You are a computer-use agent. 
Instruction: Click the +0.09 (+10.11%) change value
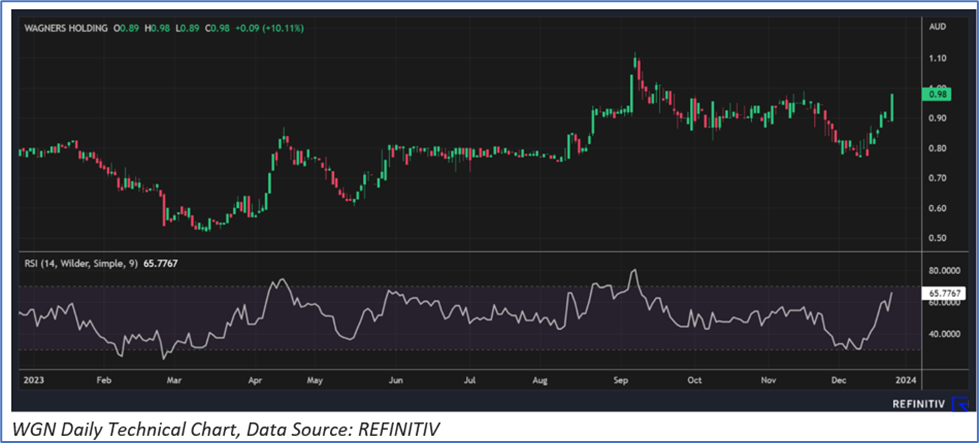pos(269,28)
